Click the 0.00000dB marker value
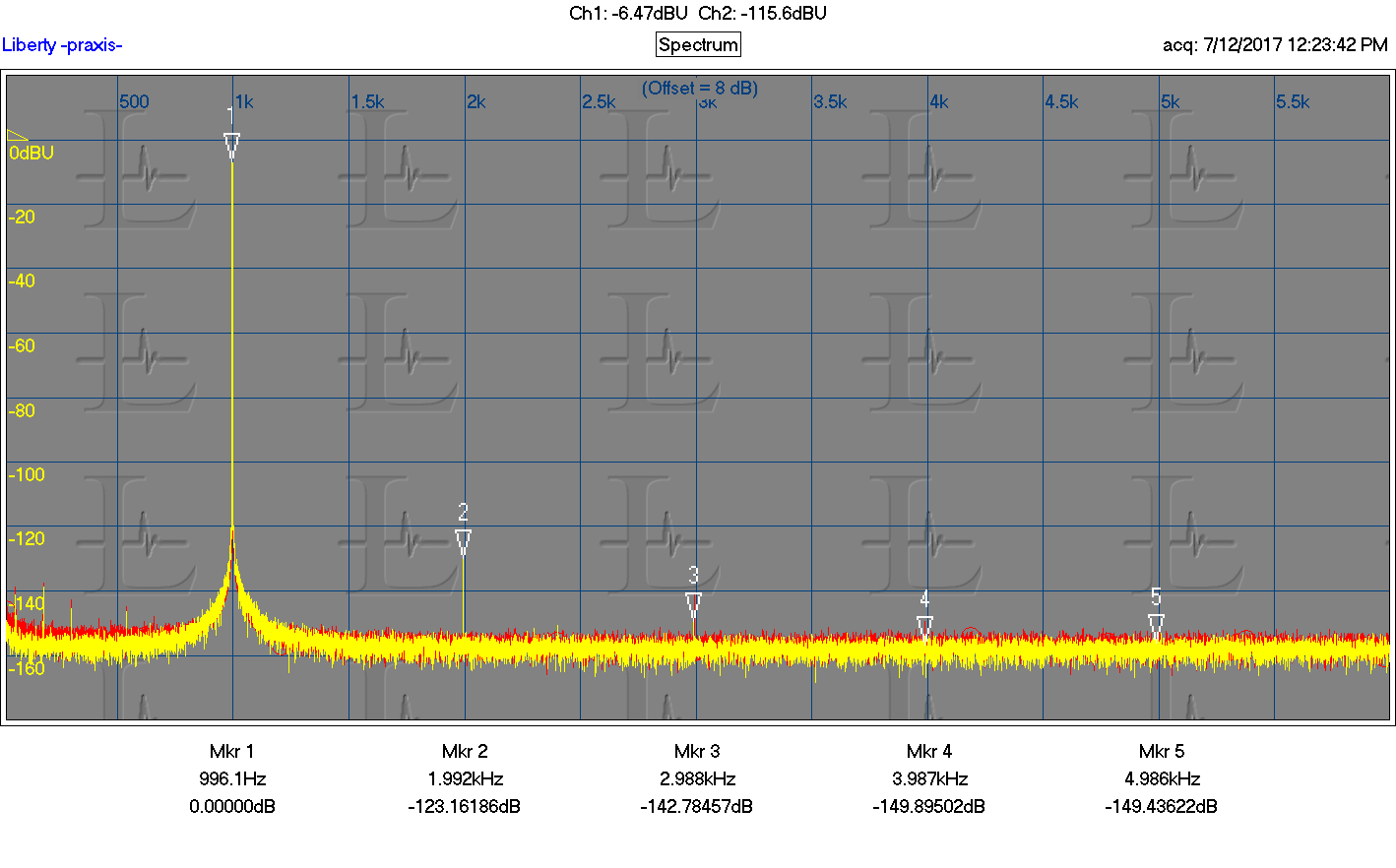 coord(232,806)
